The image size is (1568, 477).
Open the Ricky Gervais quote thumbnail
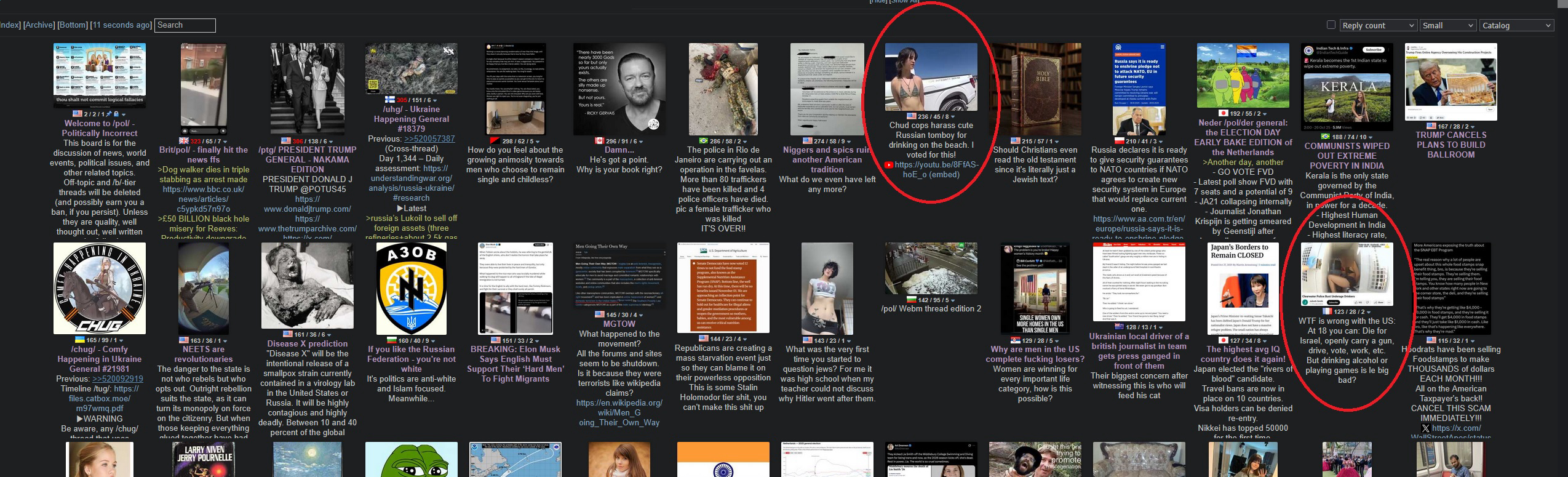coord(619,89)
